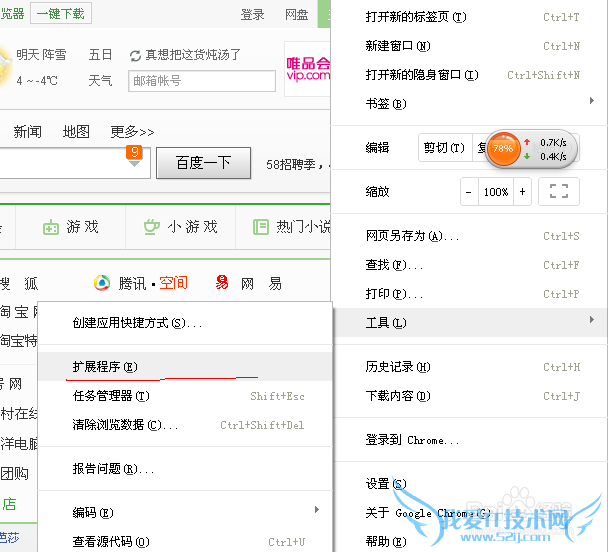
Task: Click the 小游戏 cup icon
Action: tap(152, 227)
